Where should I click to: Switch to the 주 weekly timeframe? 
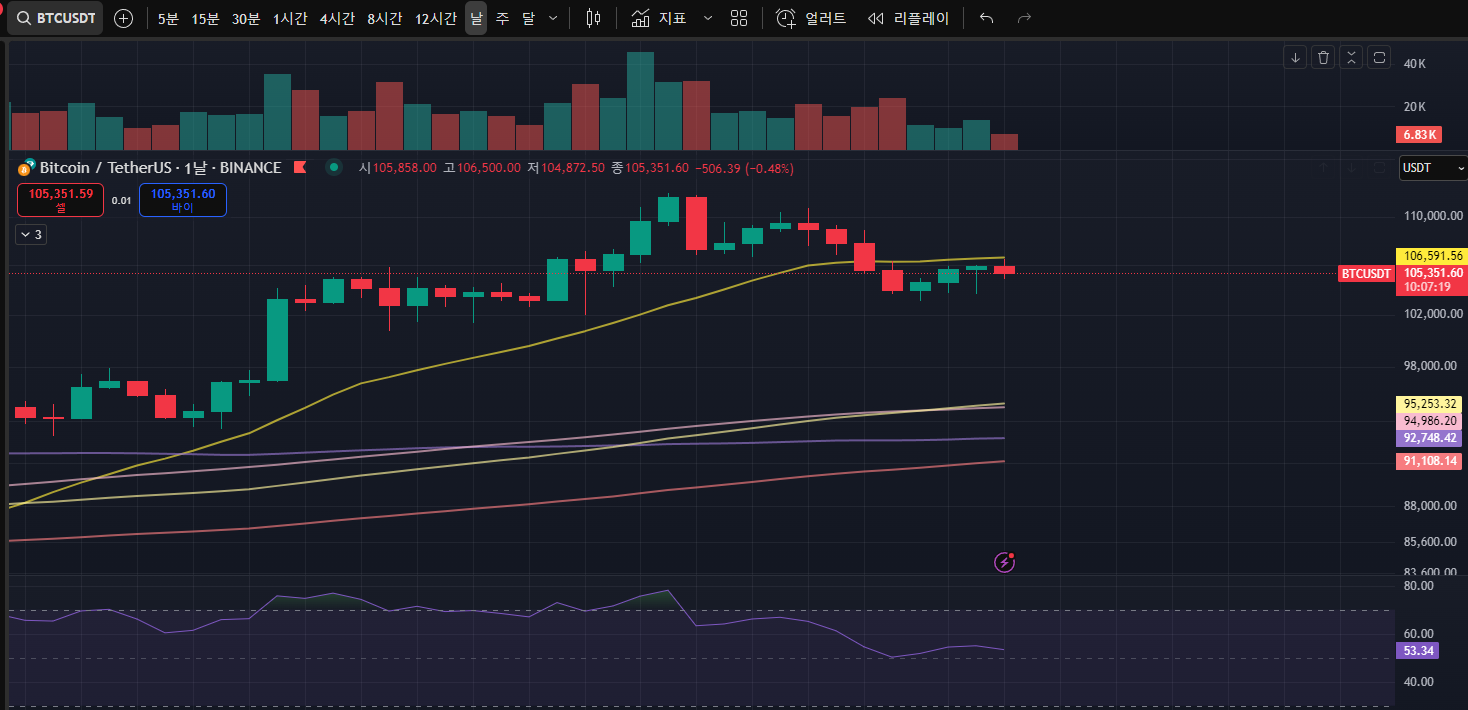502,18
